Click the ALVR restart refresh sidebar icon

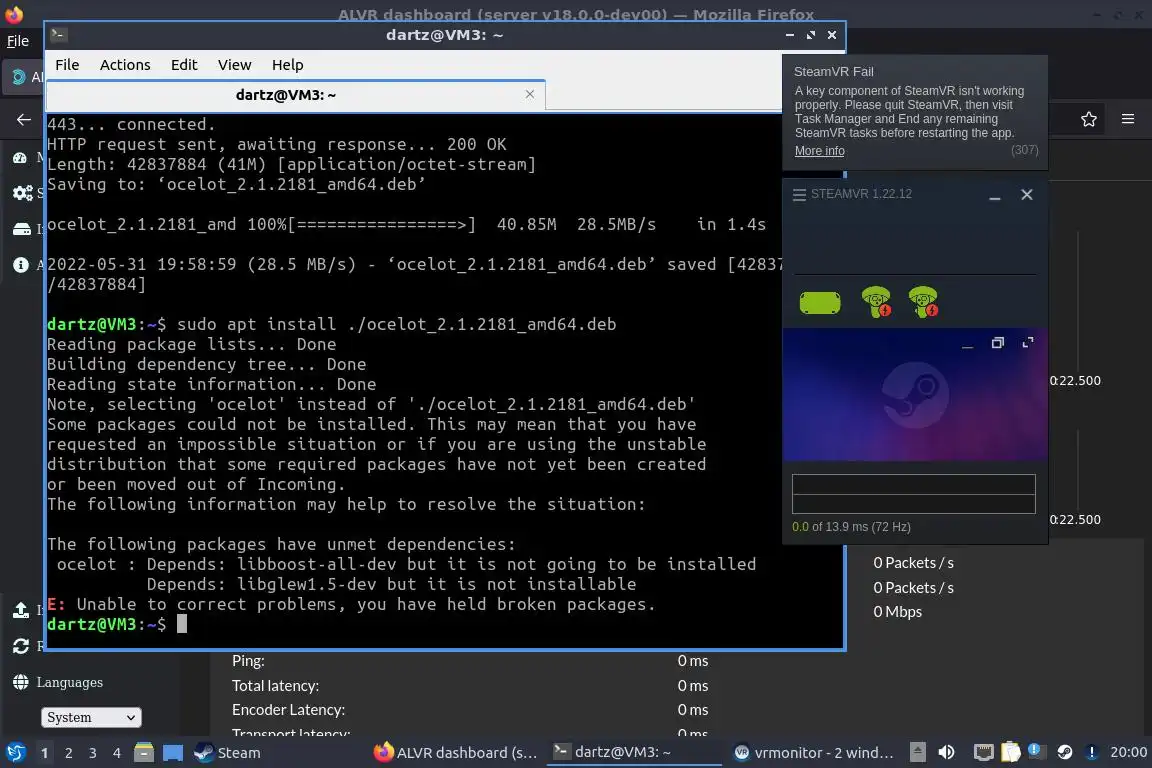[x=21, y=646]
